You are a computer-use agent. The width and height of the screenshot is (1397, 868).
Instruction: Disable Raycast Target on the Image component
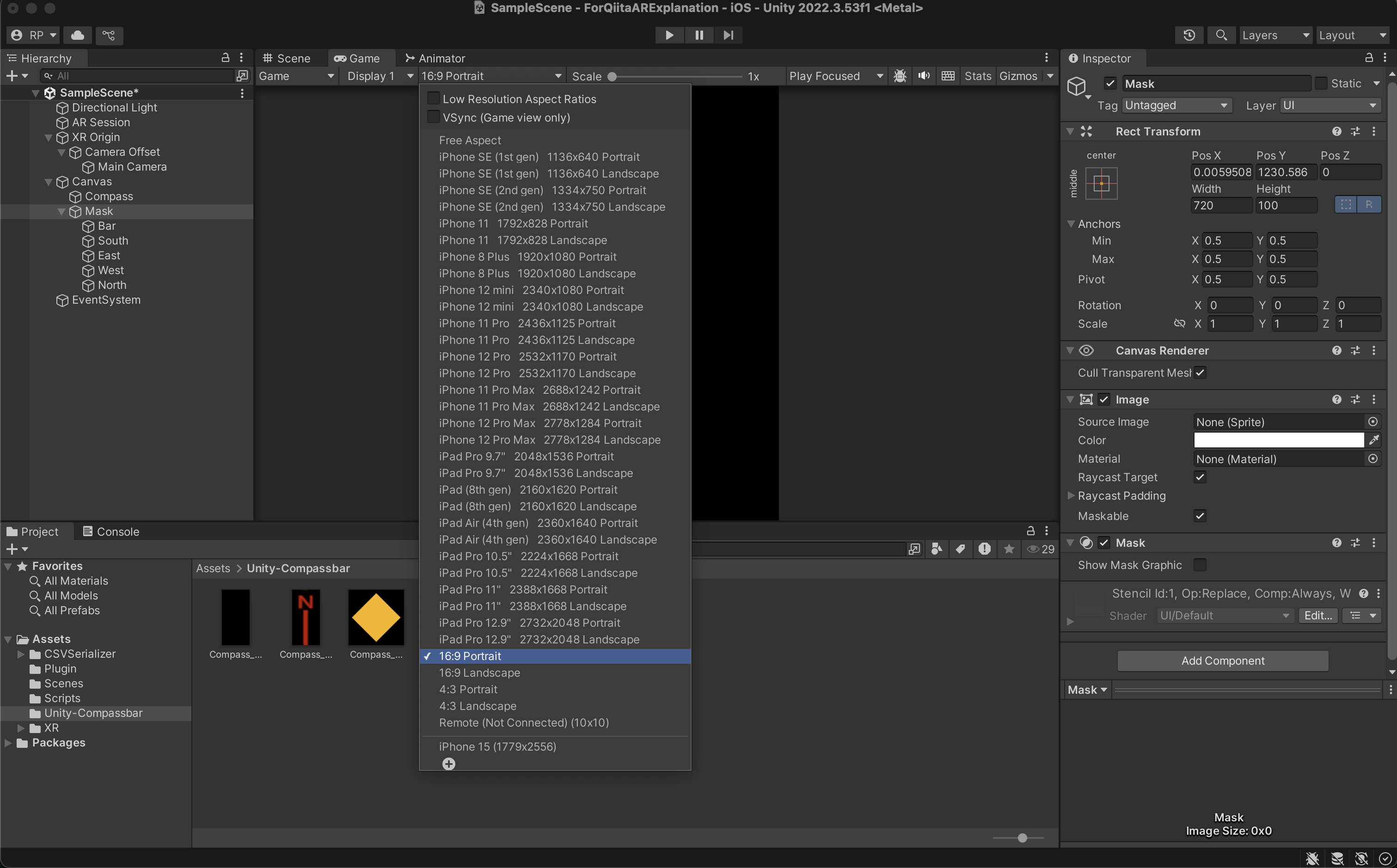(1200, 477)
